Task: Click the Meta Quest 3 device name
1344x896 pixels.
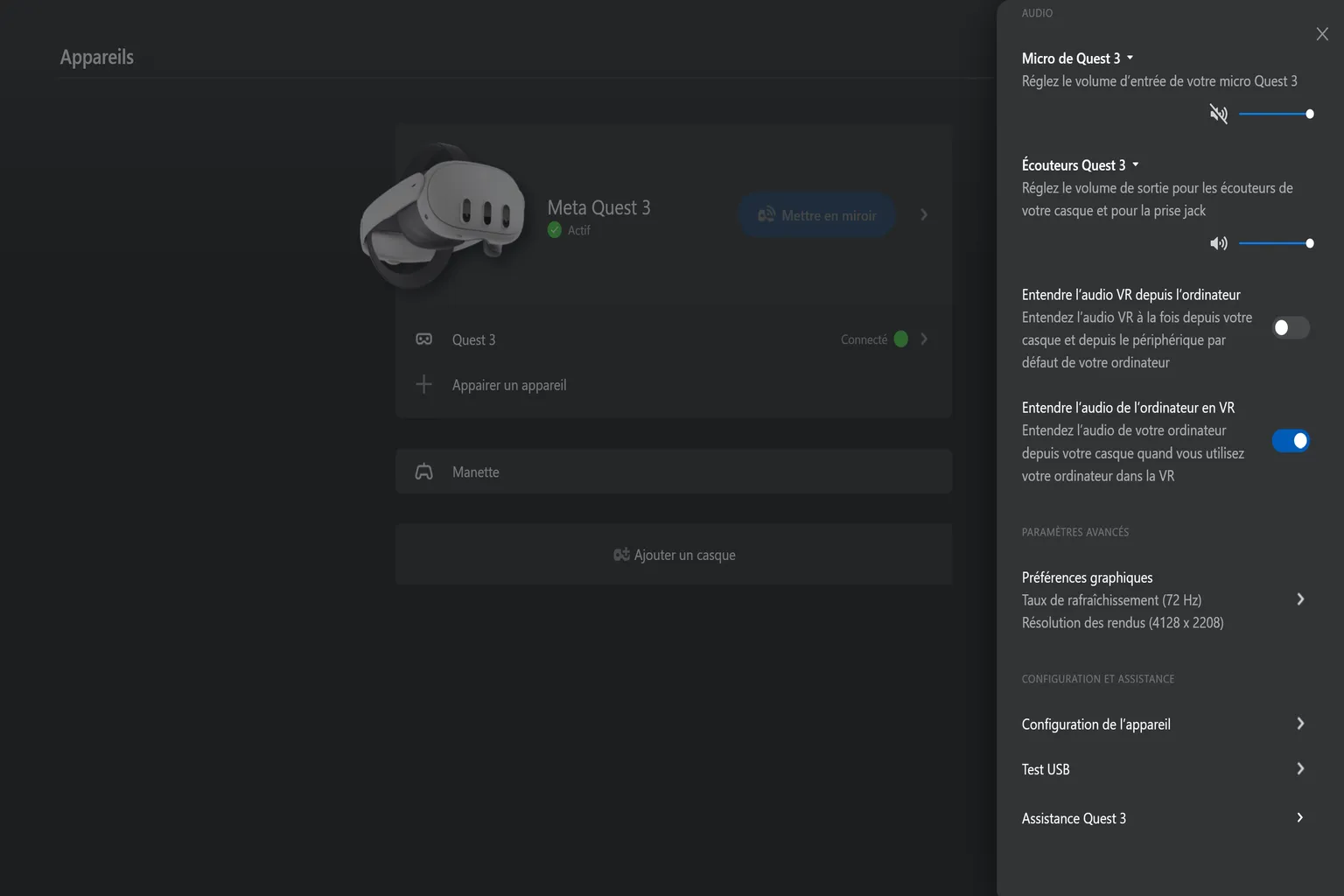Action: coord(598,207)
